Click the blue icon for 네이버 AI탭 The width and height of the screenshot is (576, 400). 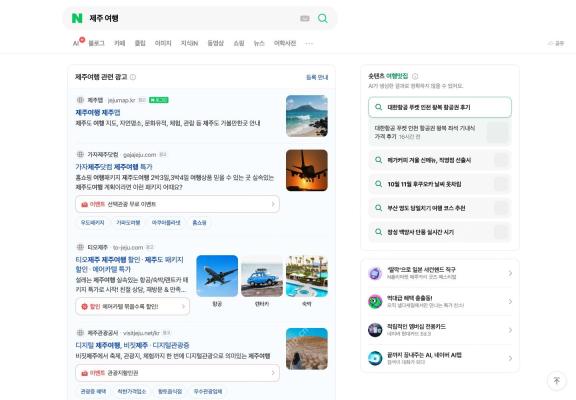(375, 358)
